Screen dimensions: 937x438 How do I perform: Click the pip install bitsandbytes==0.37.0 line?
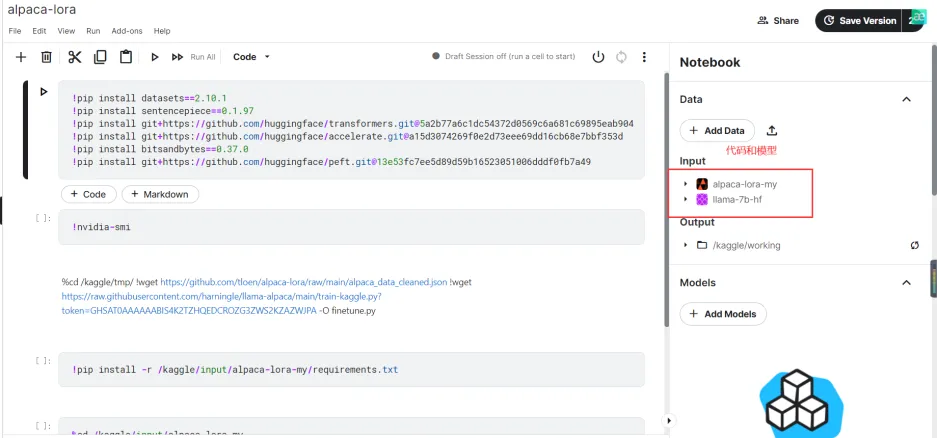[x=160, y=149]
